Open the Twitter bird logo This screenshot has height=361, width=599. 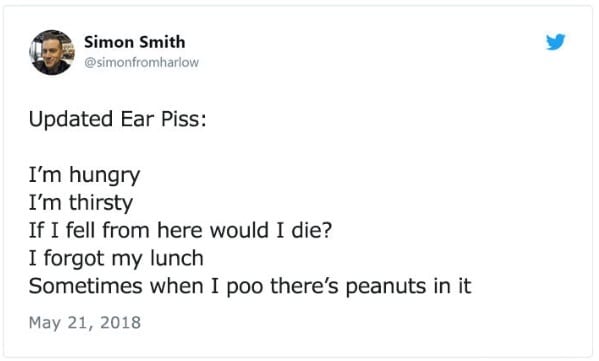(x=555, y=42)
